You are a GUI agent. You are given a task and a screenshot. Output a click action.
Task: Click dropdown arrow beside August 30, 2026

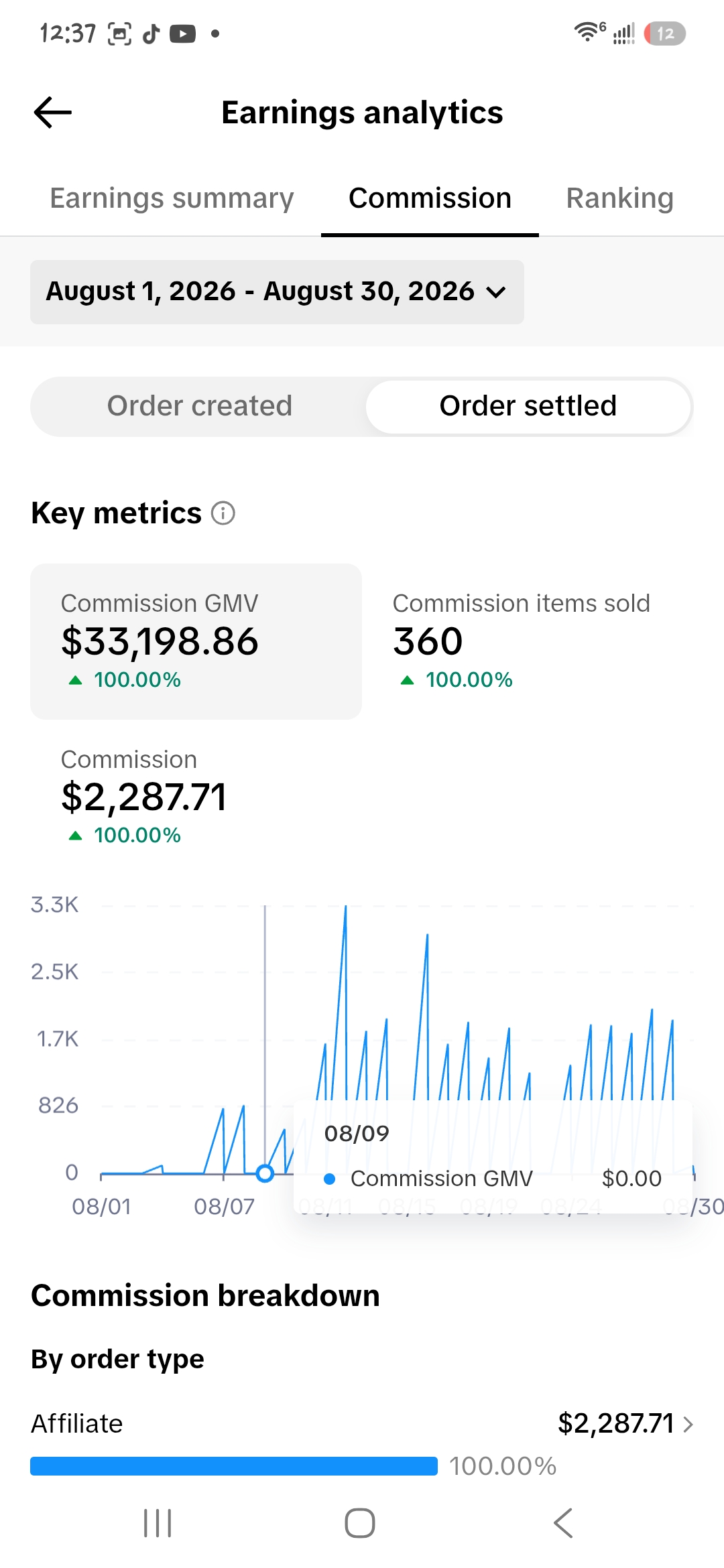(496, 292)
